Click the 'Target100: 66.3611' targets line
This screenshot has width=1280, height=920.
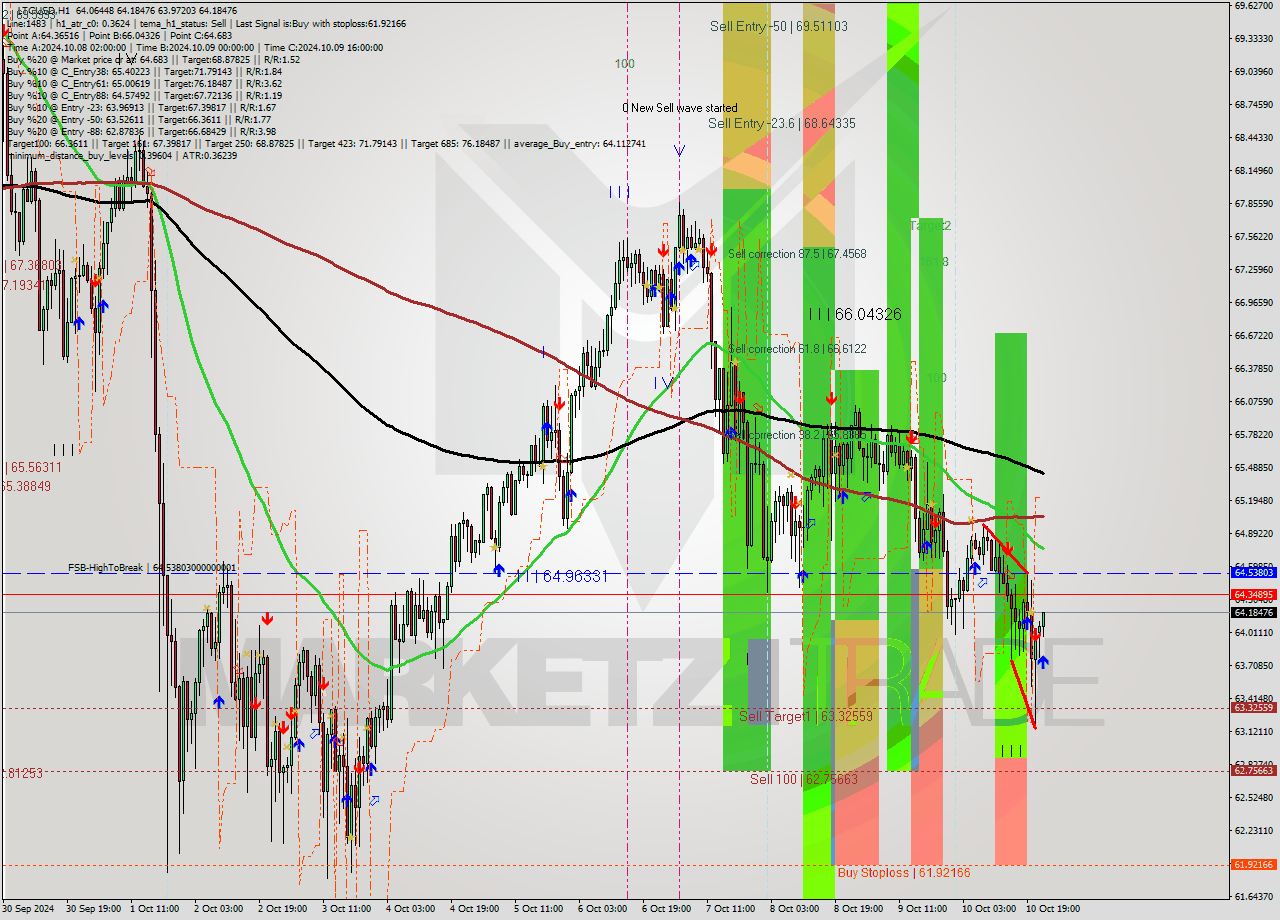(326, 143)
